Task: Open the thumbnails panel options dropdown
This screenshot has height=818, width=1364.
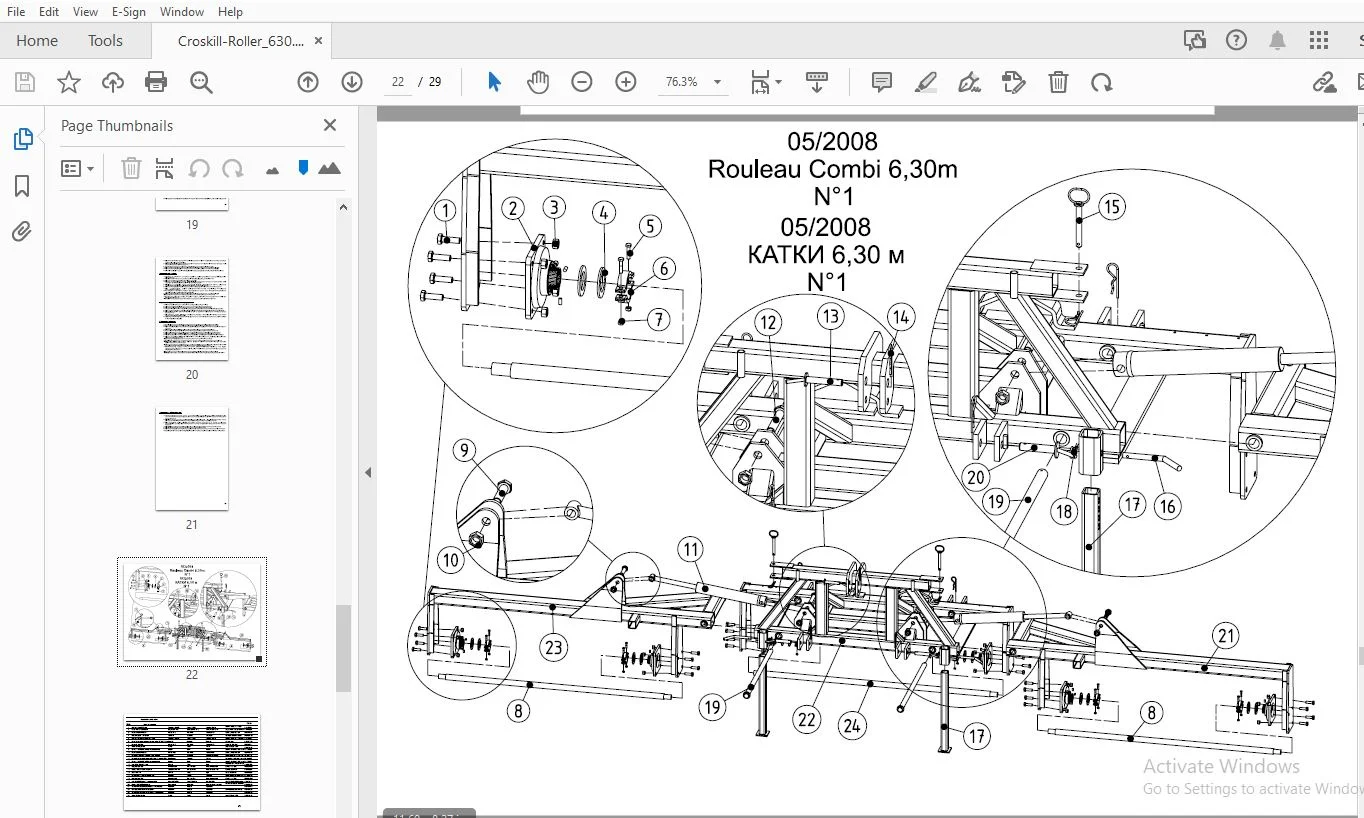Action: click(77, 169)
